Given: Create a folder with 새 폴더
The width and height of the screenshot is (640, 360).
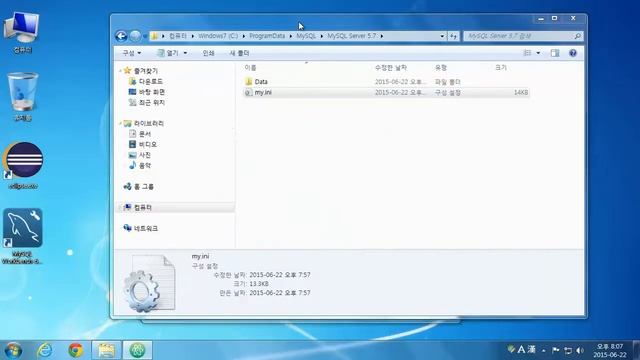Looking at the screenshot, I should tap(239, 53).
